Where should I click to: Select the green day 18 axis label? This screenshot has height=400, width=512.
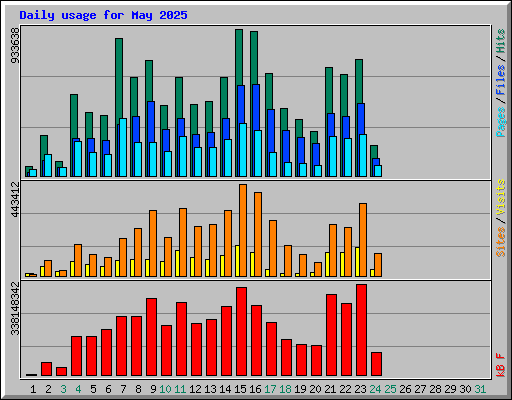pos(285,389)
